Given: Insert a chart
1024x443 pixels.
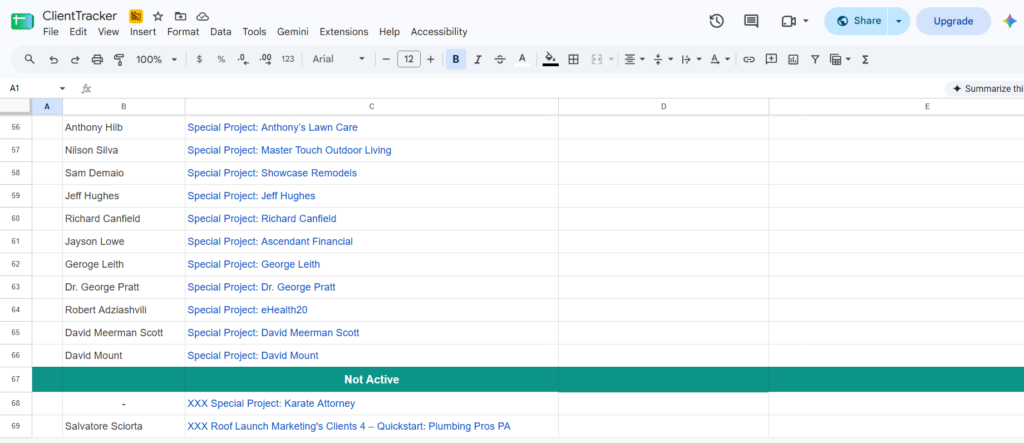Looking at the screenshot, I should tap(793, 59).
